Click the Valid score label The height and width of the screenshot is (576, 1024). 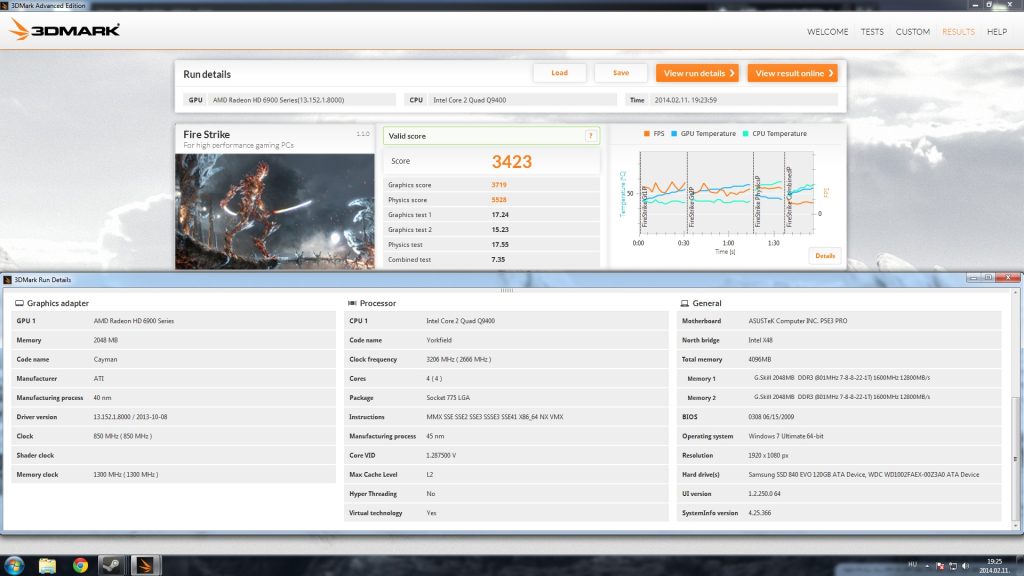407,136
